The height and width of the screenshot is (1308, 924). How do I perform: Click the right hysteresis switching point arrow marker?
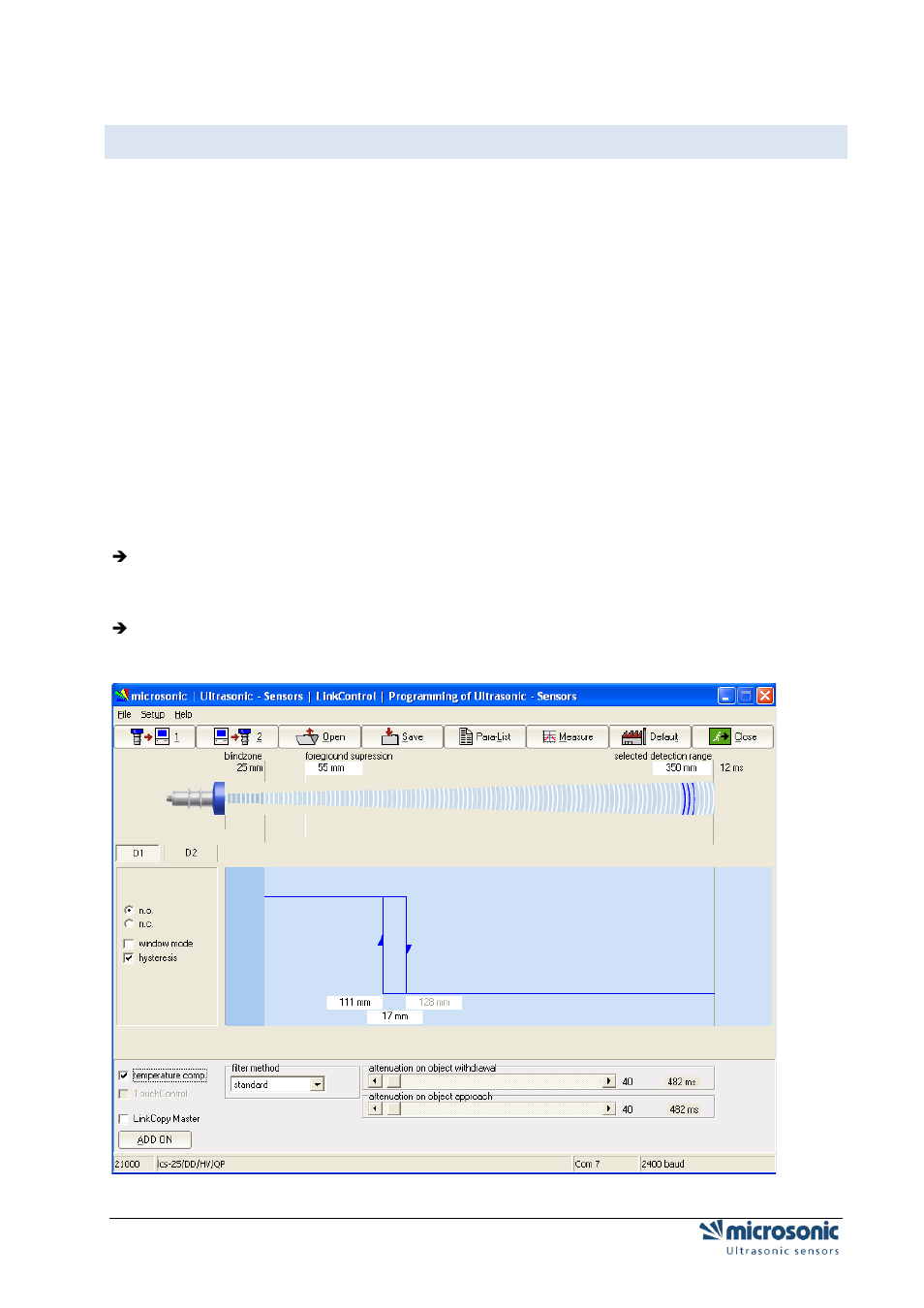pyautogui.click(x=409, y=949)
